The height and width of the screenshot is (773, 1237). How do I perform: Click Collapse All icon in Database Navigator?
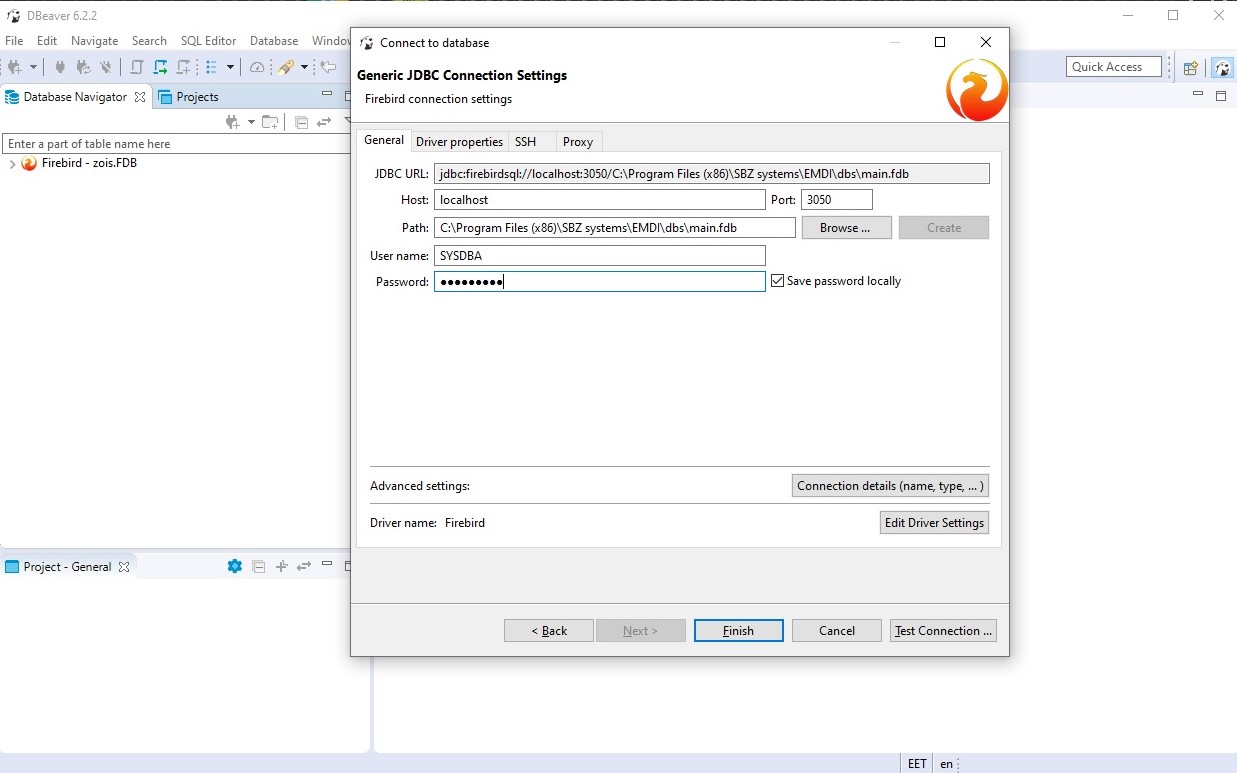[301, 122]
